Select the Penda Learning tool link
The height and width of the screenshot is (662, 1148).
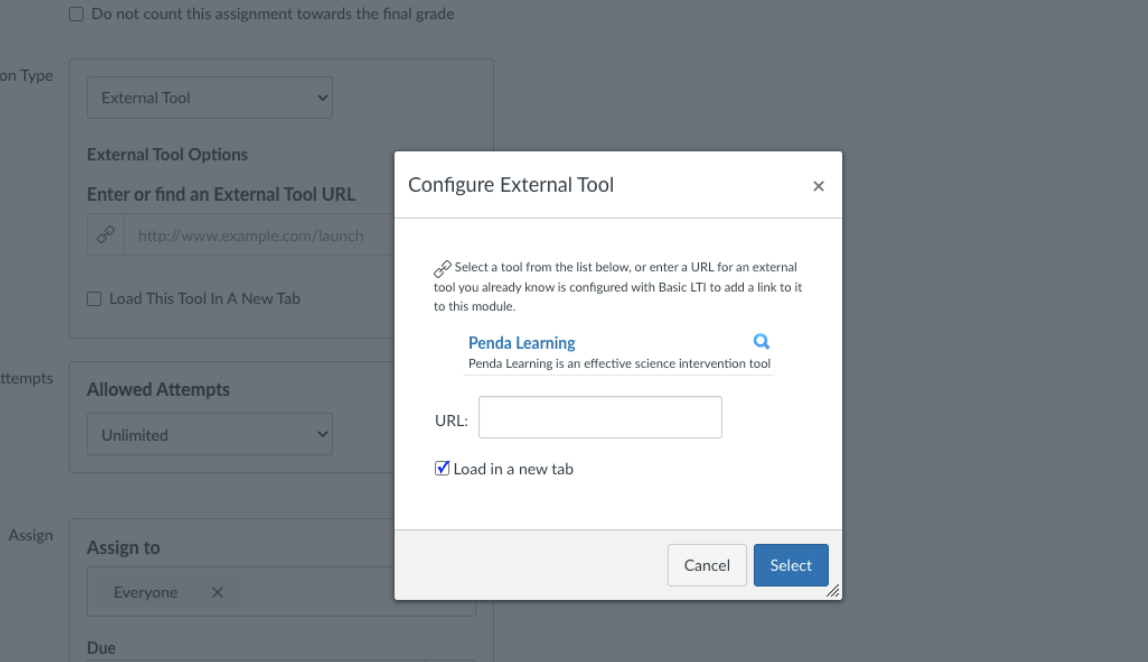point(521,343)
